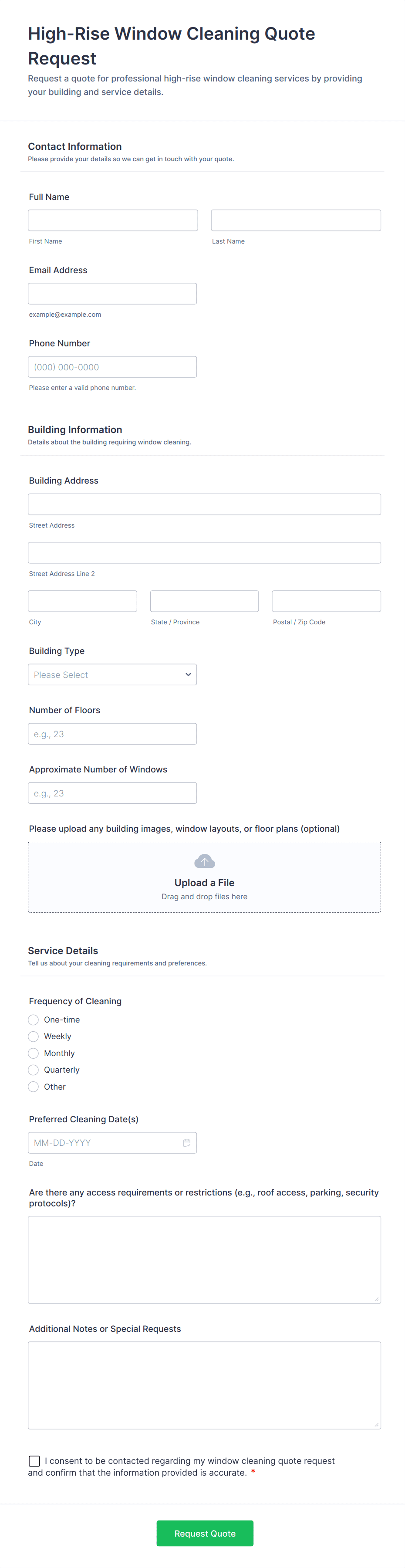This screenshot has width=405, height=1568.
Task: Select Weekly cleaning frequency
Action: [x=34, y=1036]
